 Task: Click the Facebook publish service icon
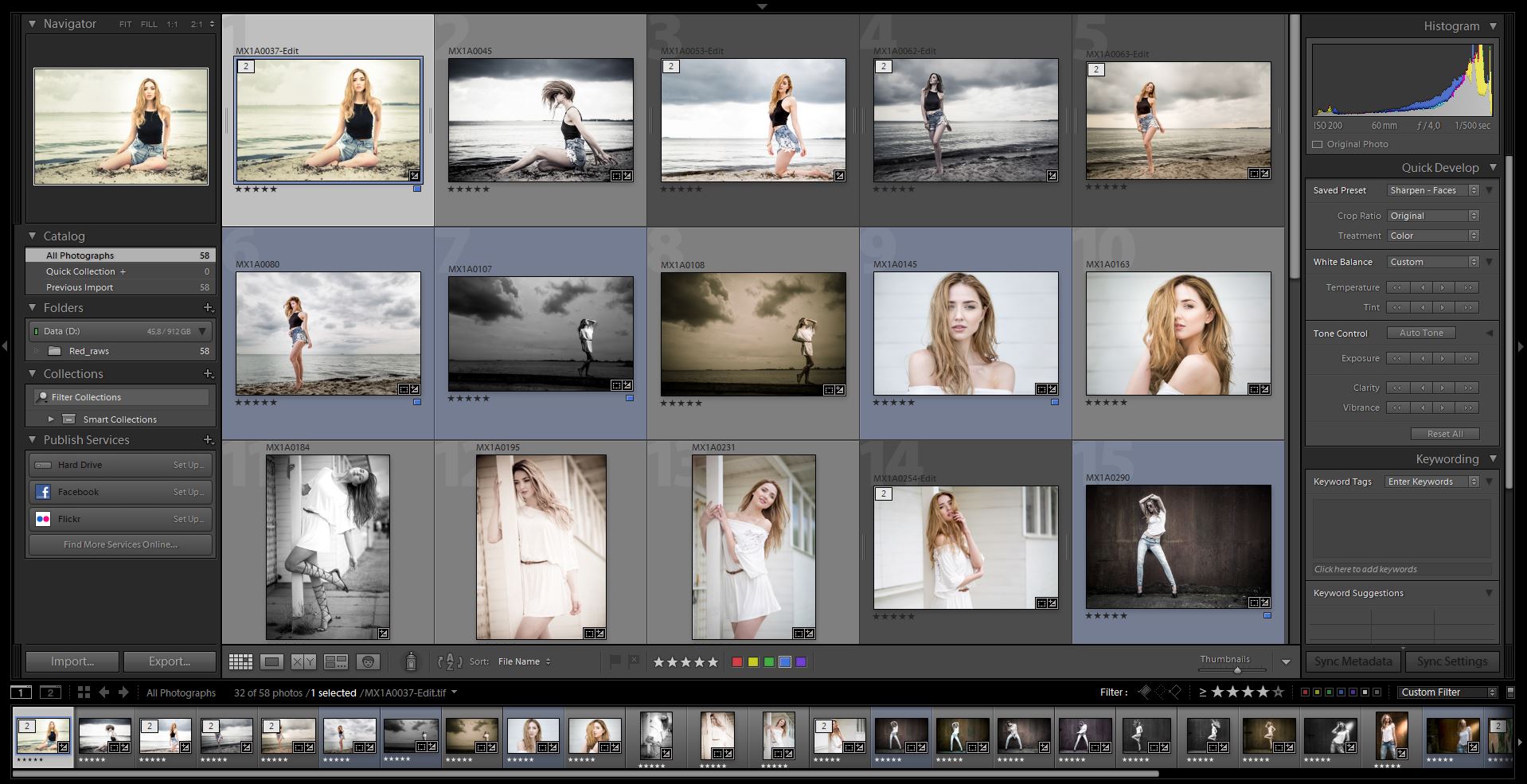[43, 492]
